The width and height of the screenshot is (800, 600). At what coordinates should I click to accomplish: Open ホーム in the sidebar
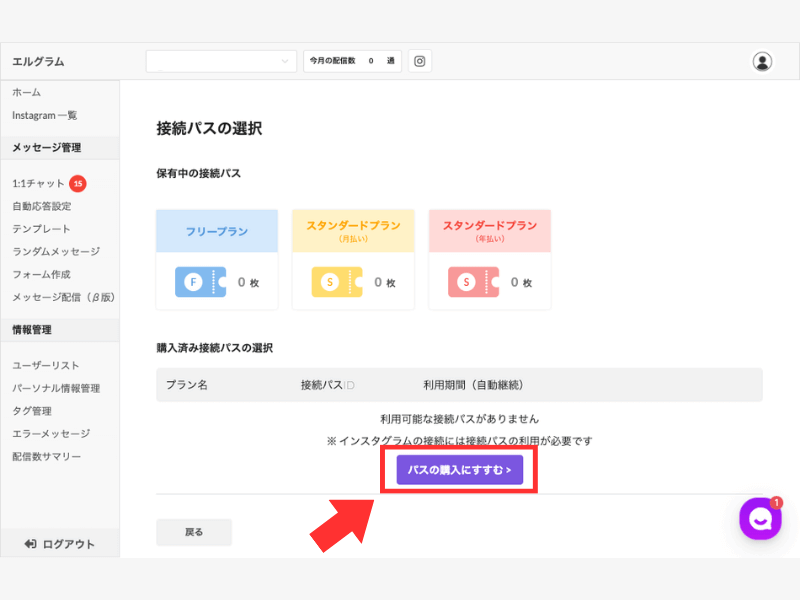[x=27, y=92]
